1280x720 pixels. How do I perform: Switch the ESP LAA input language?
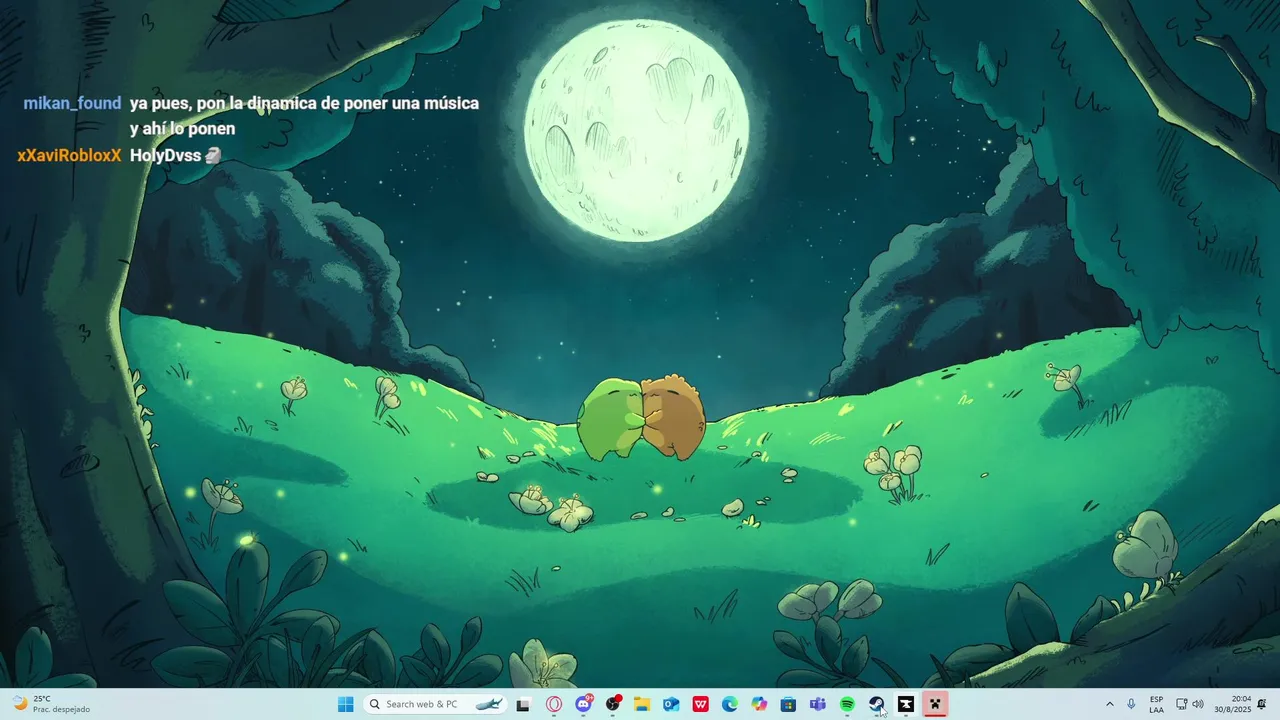(x=1156, y=704)
